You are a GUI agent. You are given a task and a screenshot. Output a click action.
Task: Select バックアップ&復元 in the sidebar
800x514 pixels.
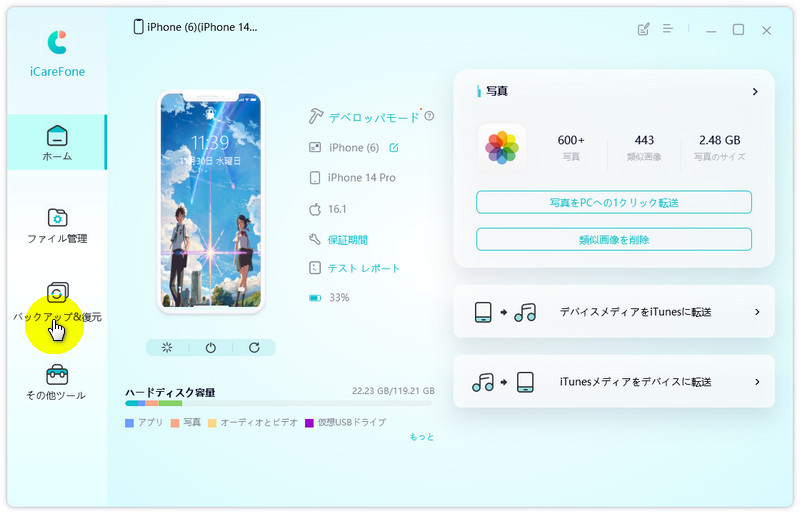point(57,304)
